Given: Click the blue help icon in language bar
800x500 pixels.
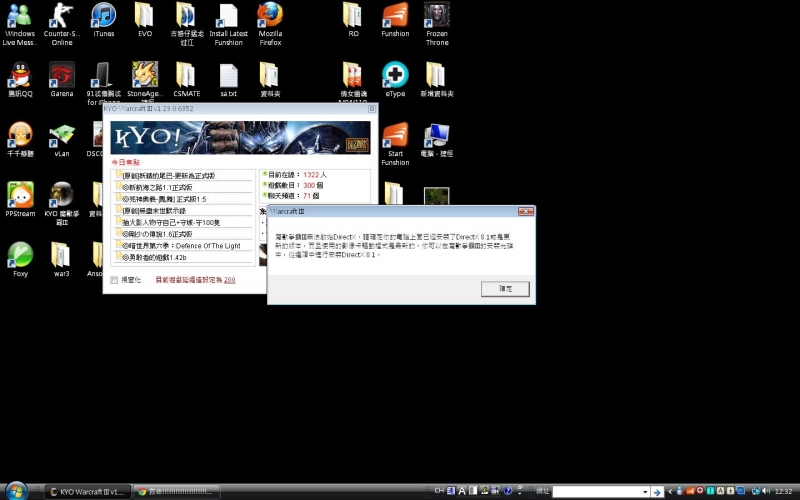Looking at the screenshot, I should (x=508, y=491).
